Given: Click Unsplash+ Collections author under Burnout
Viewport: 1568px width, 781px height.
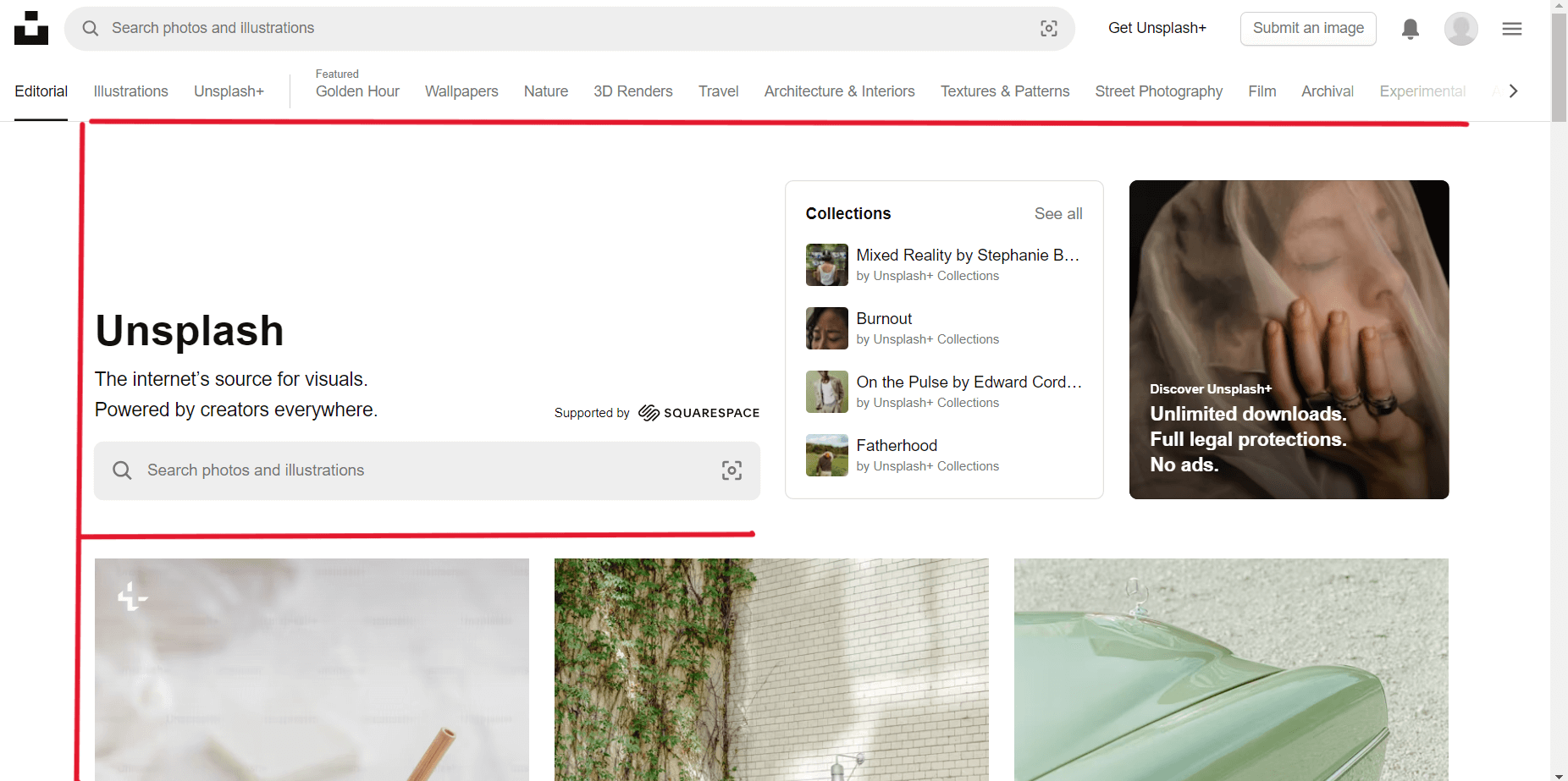Looking at the screenshot, I should point(936,339).
